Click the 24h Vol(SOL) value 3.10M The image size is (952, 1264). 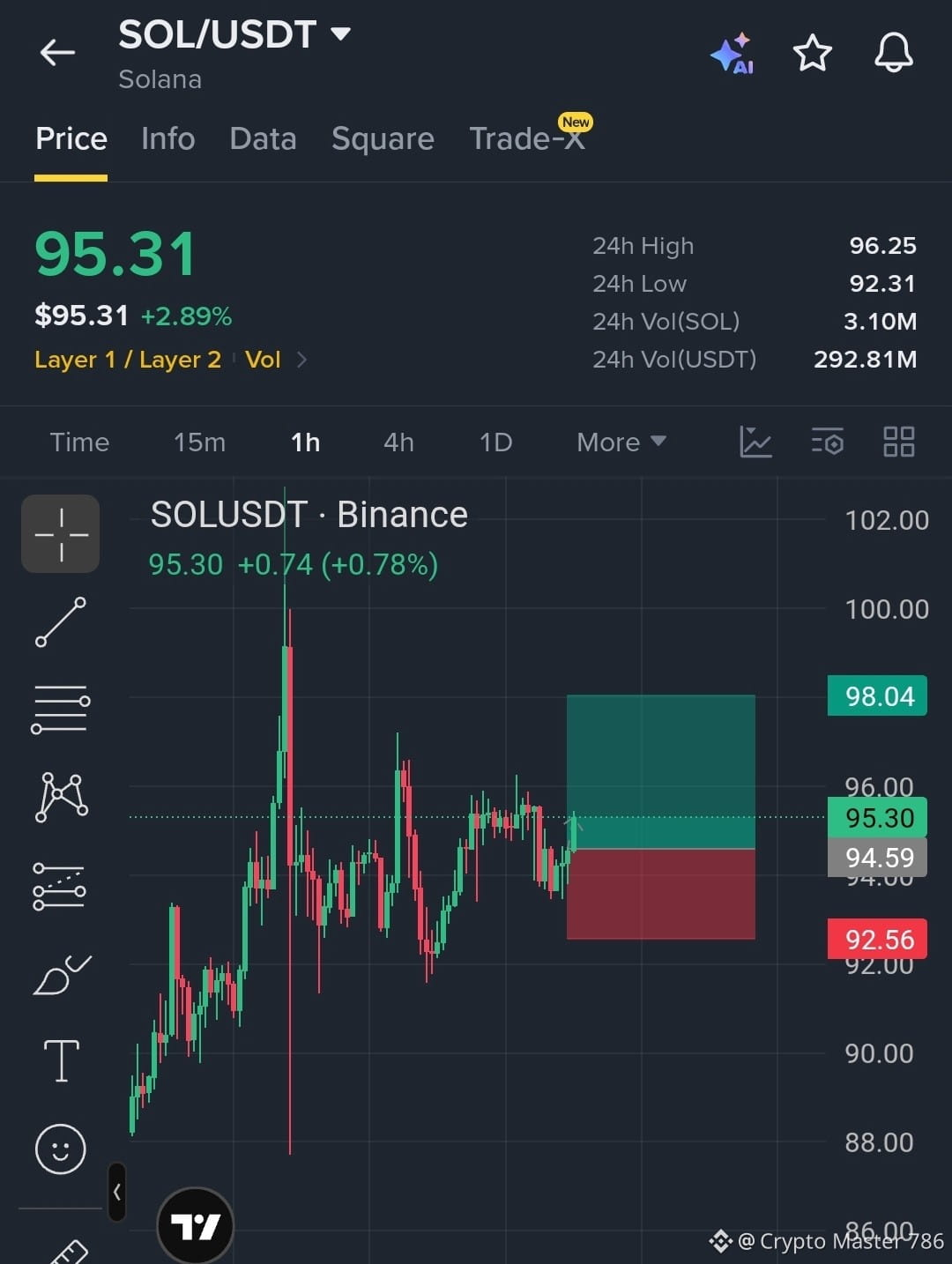pyautogui.click(x=880, y=322)
